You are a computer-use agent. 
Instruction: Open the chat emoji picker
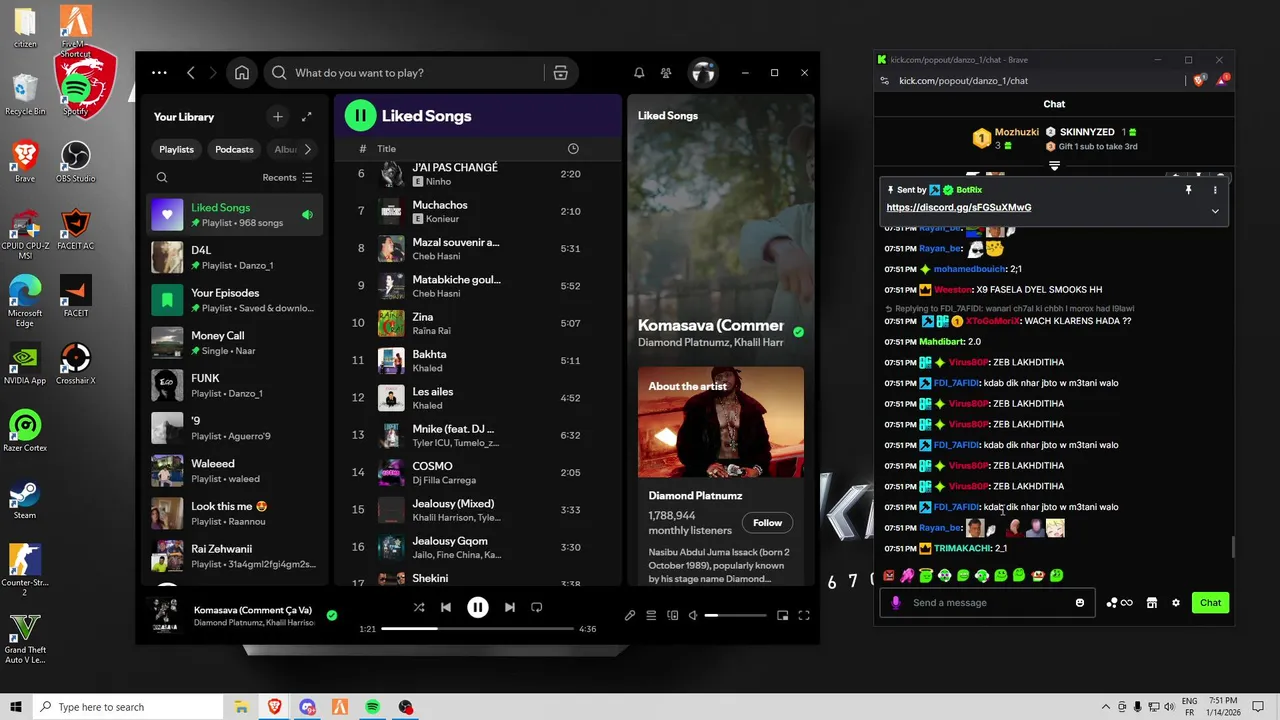tap(1080, 603)
